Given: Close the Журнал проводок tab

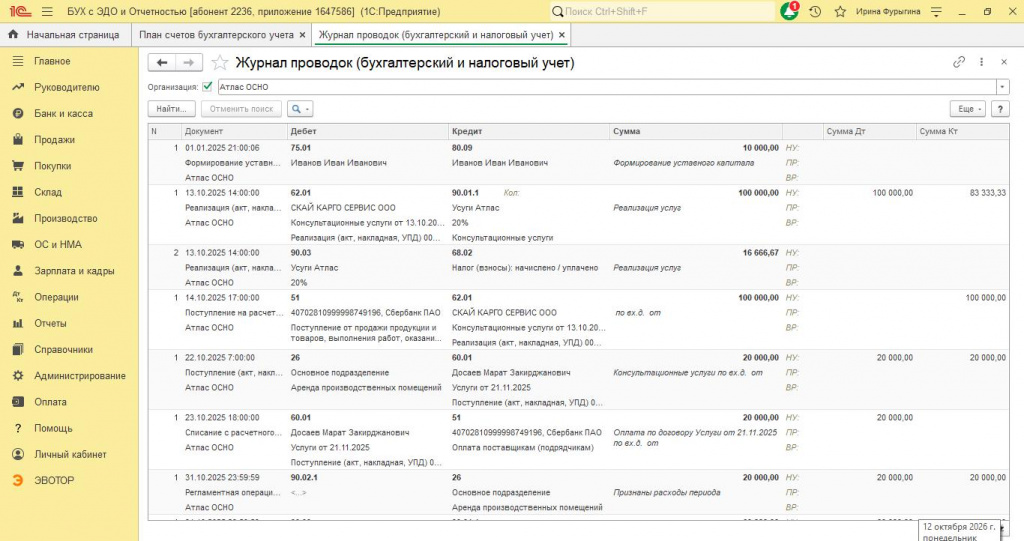Looking at the screenshot, I should 562,35.
